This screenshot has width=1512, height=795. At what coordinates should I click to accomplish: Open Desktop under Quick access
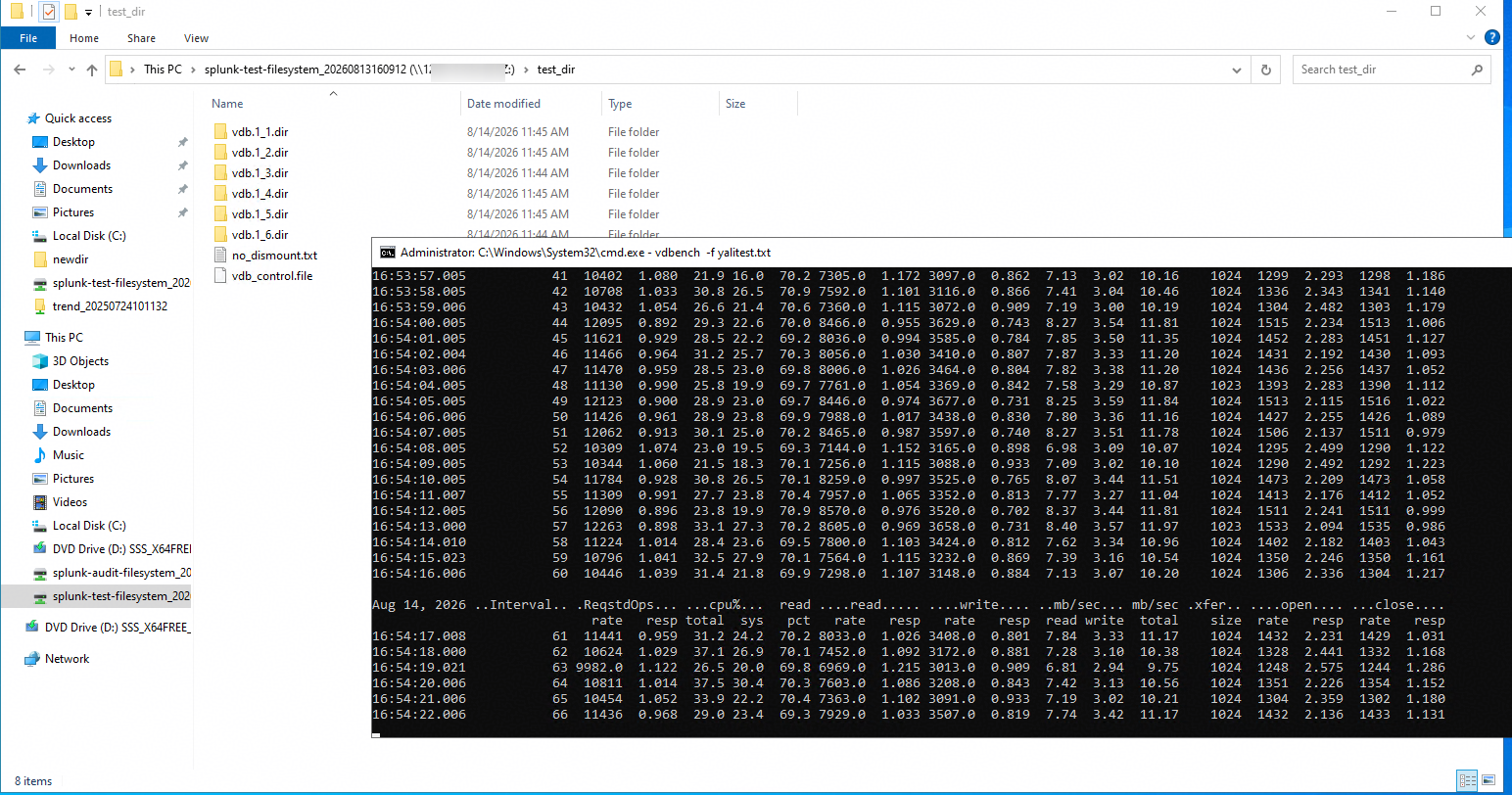pyautogui.click(x=73, y=142)
